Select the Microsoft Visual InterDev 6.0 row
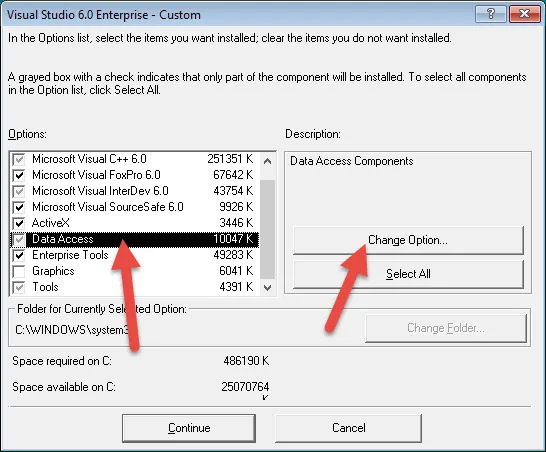 tap(135, 191)
